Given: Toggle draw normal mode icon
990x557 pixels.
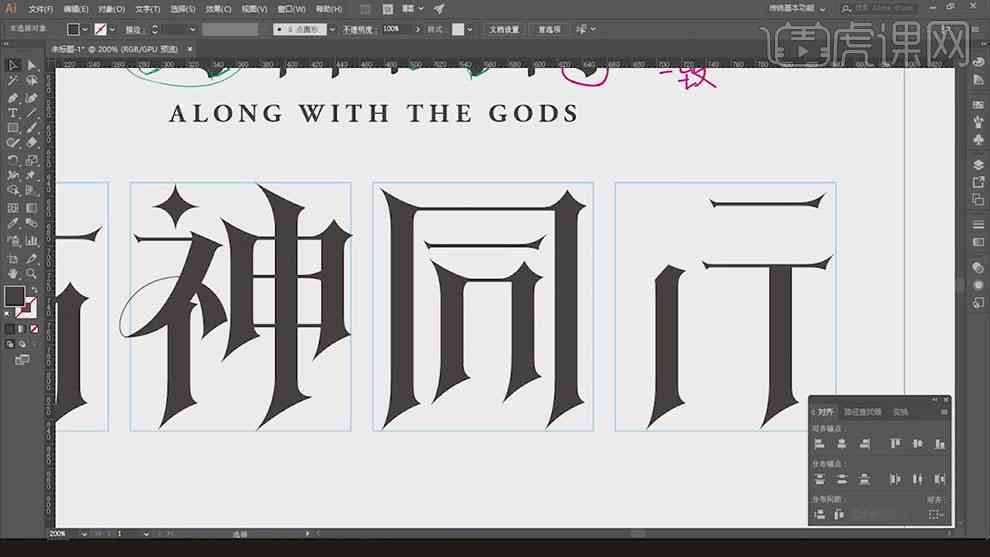Looking at the screenshot, I should (9, 344).
